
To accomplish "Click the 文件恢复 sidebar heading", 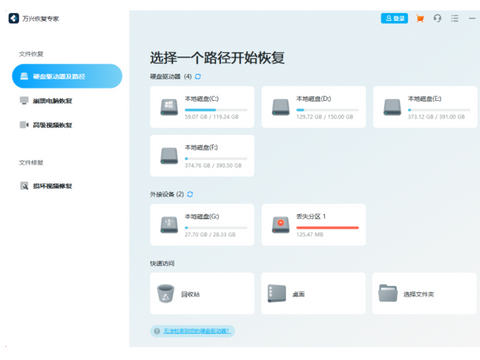I will [31, 54].
